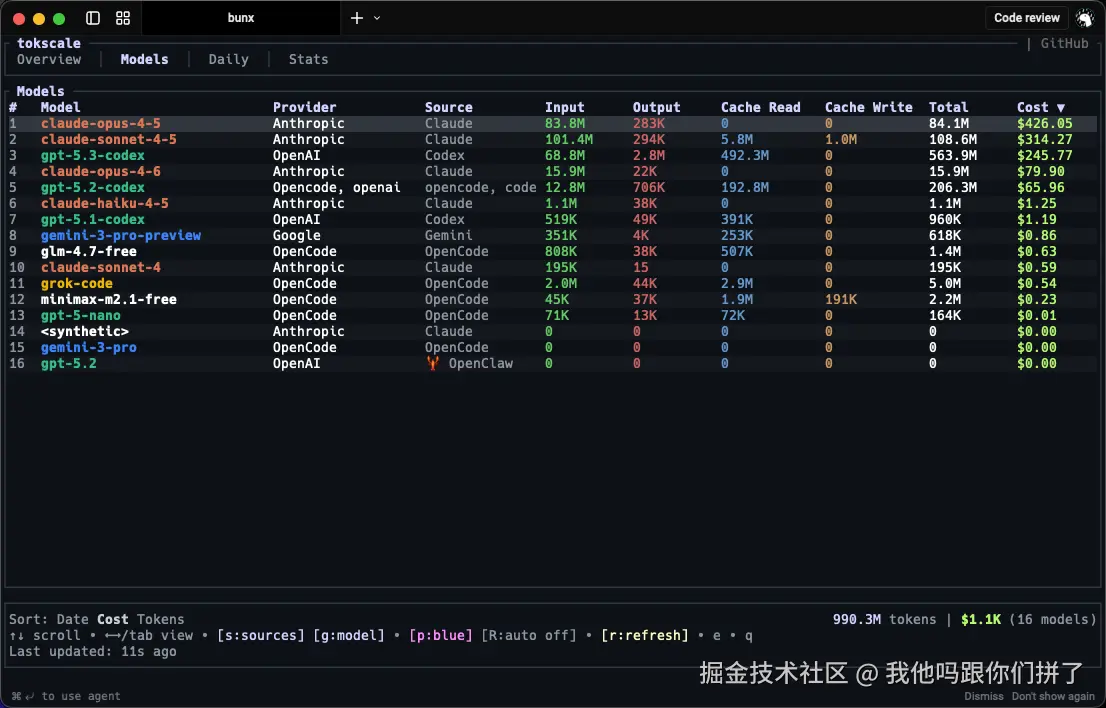Toggle model grouping via g:model
1106x708 pixels.
pos(350,635)
